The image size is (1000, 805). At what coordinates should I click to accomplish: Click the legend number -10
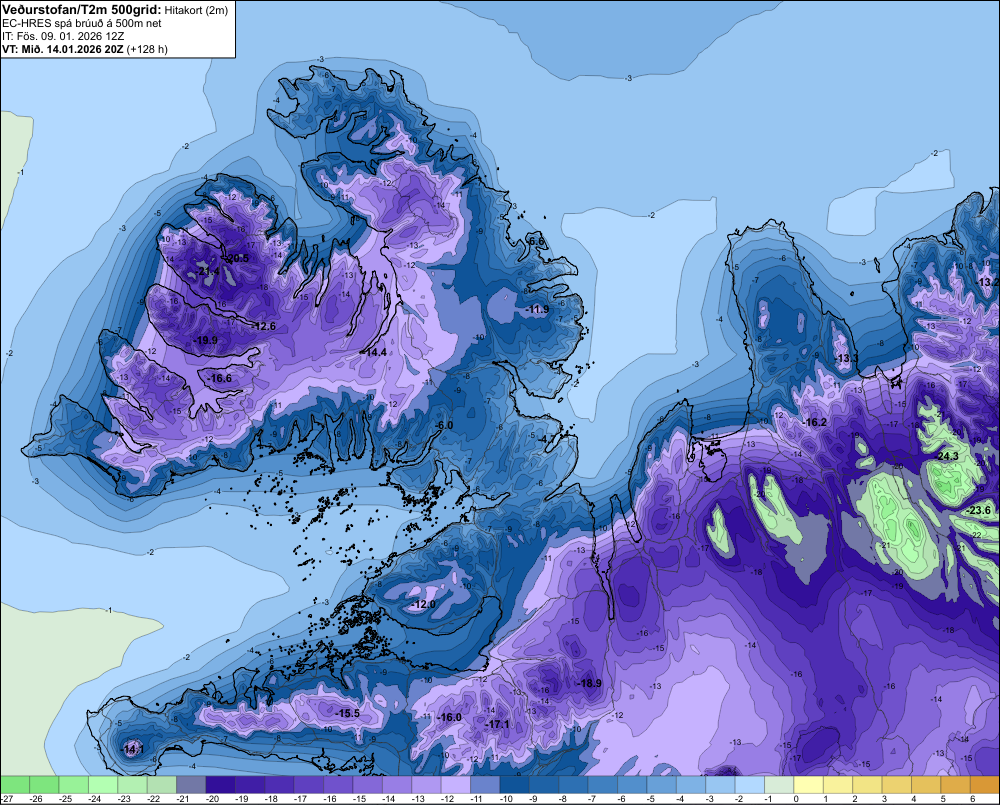[506, 799]
